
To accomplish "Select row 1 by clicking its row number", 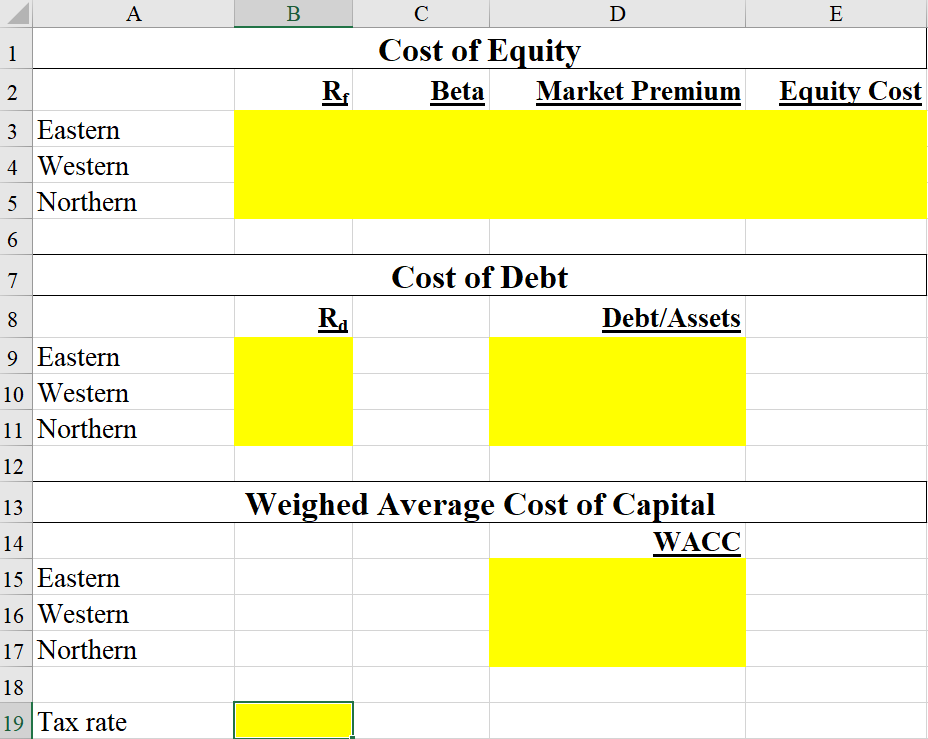I will point(14,50).
